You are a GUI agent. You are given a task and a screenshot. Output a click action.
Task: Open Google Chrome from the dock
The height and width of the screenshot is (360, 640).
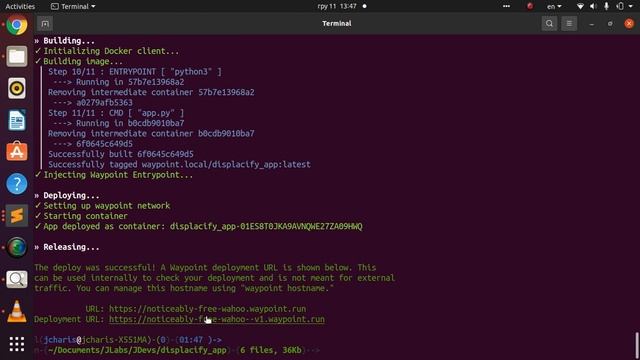17,25
